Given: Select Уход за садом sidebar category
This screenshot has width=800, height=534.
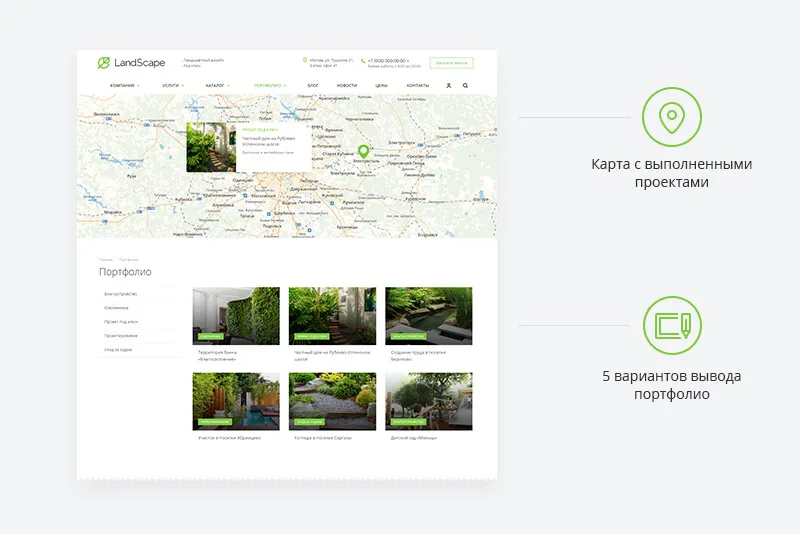Looking at the screenshot, I should (x=118, y=350).
